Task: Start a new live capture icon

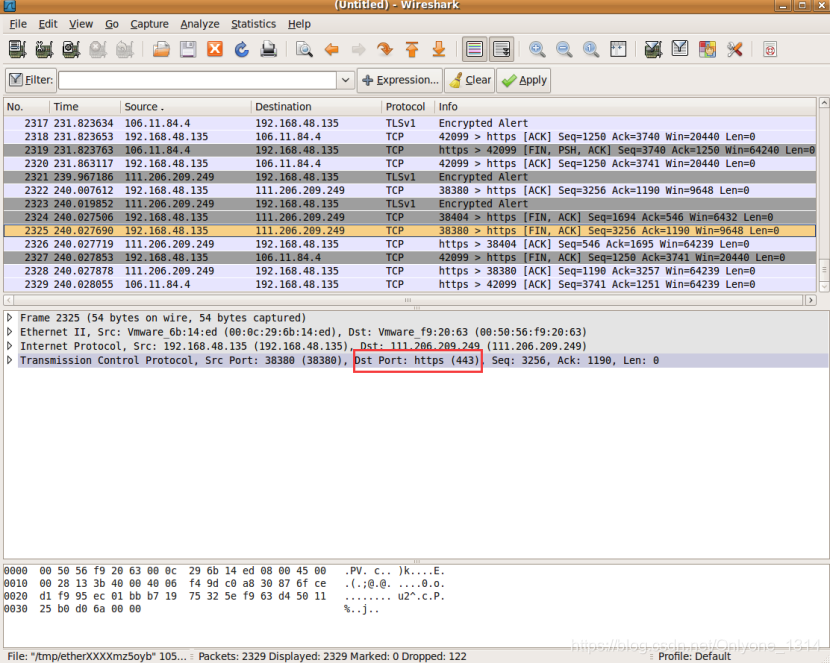Action: 71,49
